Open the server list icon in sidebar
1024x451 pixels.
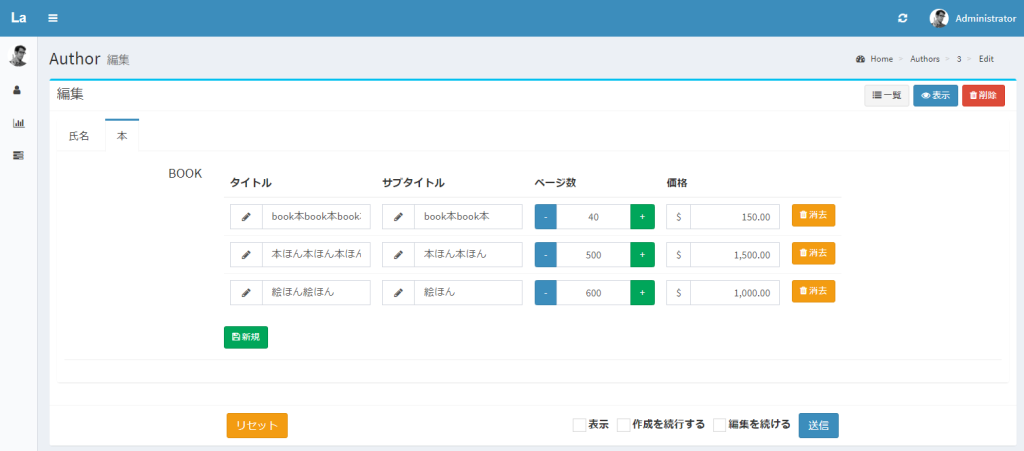[x=18, y=156]
